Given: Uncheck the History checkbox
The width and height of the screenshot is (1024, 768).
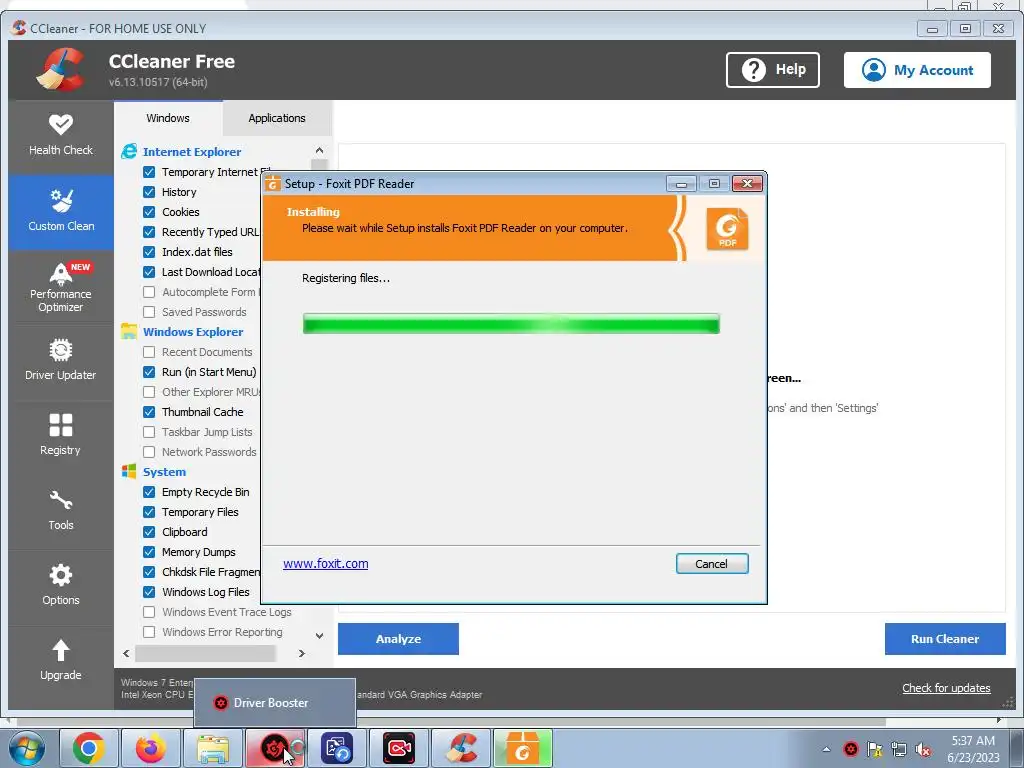Looking at the screenshot, I should coord(149,192).
